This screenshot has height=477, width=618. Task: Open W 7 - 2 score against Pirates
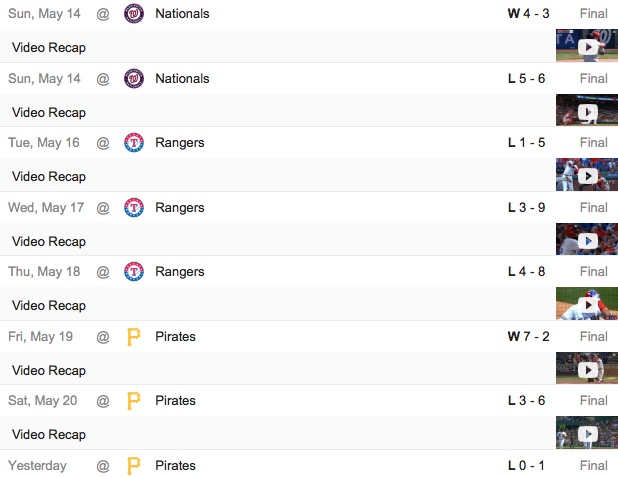click(x=526, y=337)
